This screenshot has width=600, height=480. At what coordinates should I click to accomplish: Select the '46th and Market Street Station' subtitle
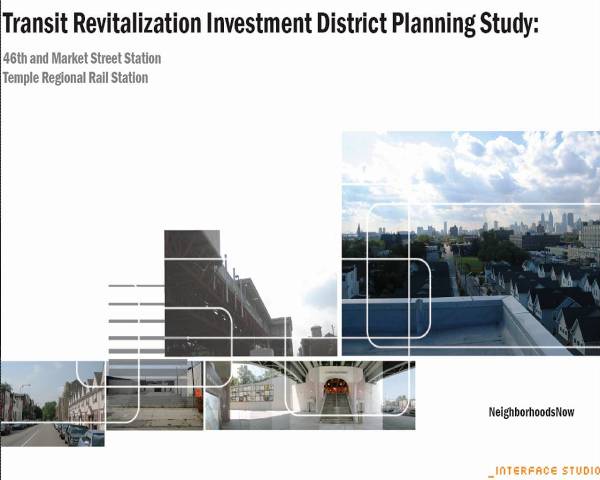pos(82,59)
